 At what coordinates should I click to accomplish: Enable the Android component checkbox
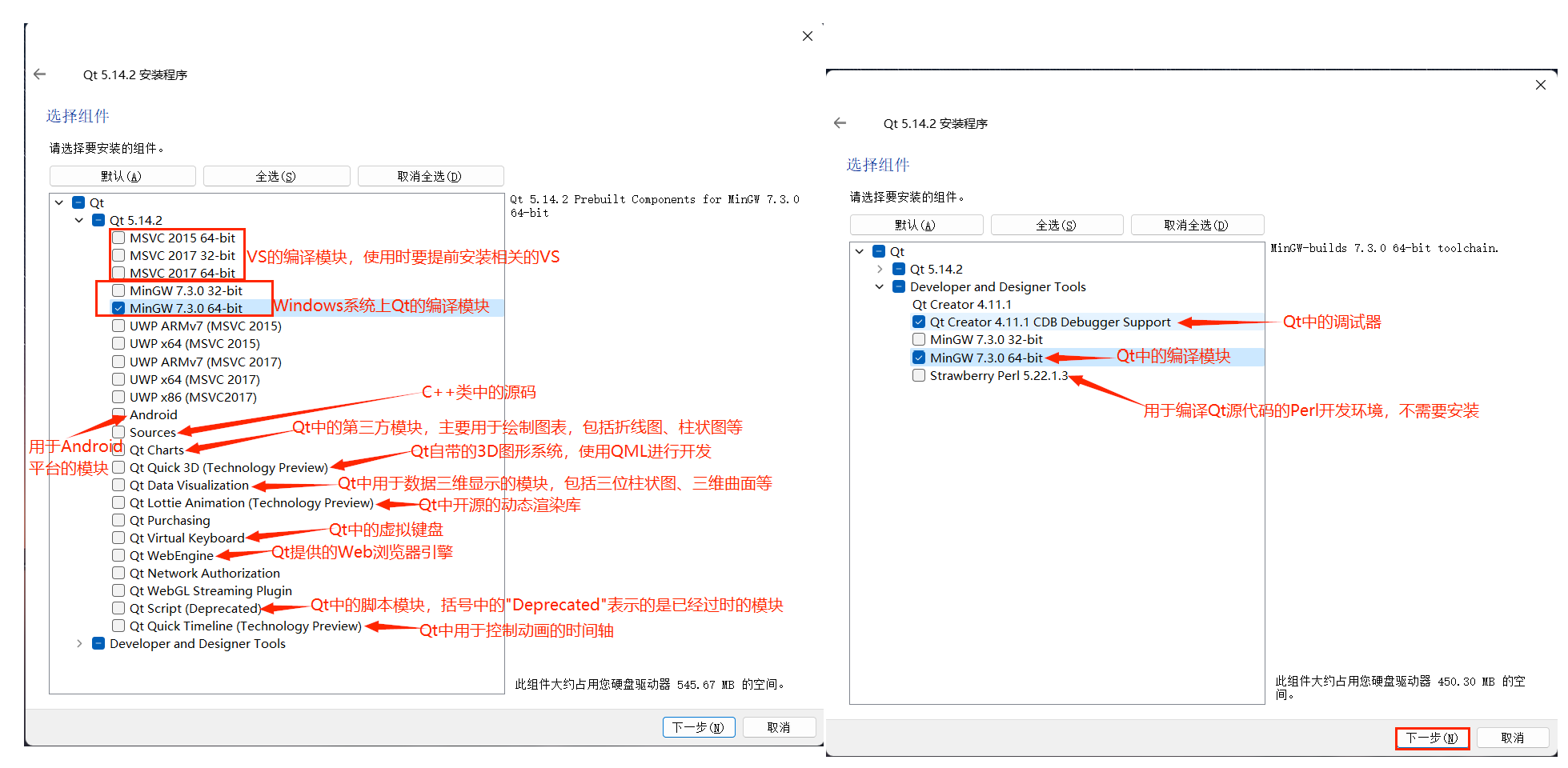coord(118,414)
